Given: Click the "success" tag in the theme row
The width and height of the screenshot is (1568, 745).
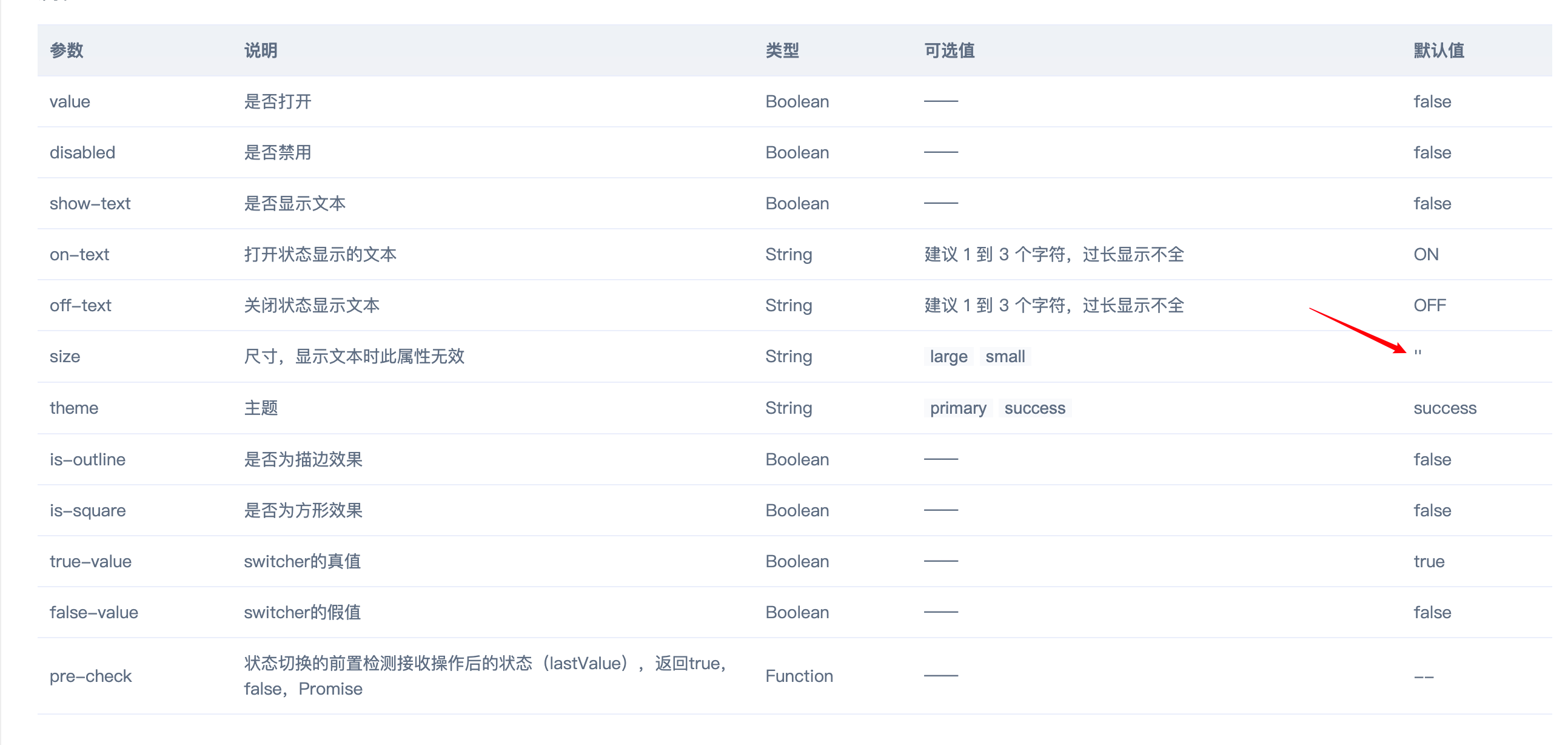Looking at the screenshot, I should click(1035, 408).
